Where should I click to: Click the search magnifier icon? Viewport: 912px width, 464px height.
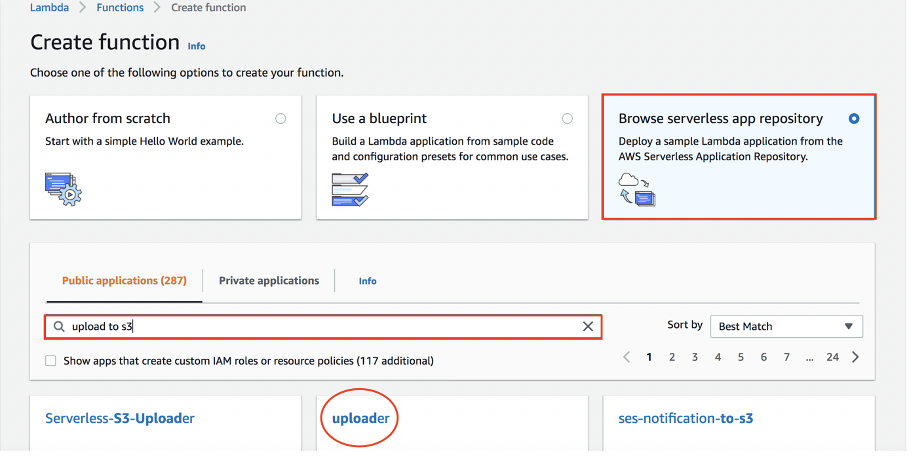click(x=59, y=327)
